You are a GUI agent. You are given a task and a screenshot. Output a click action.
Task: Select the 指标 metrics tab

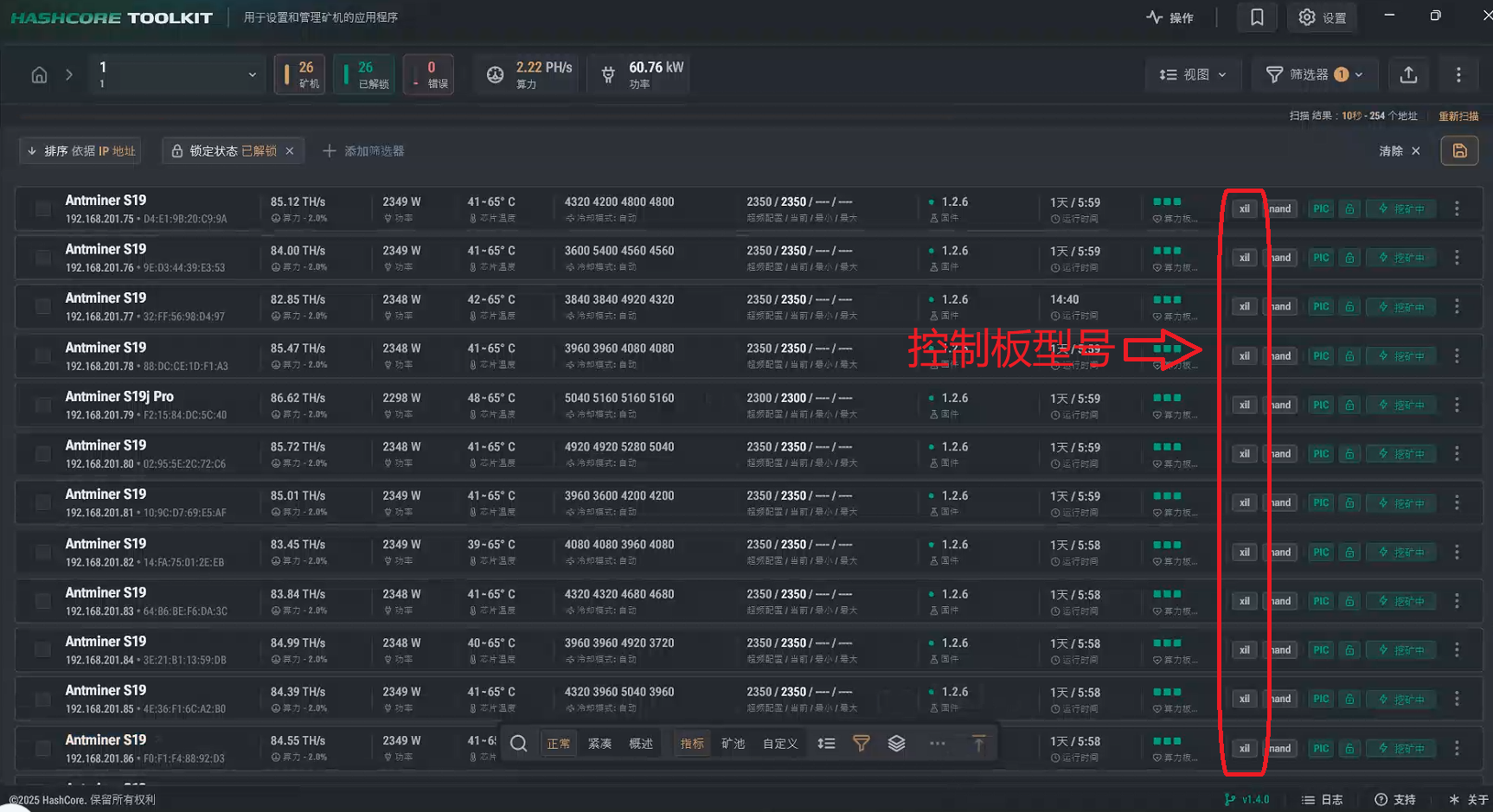692,744
